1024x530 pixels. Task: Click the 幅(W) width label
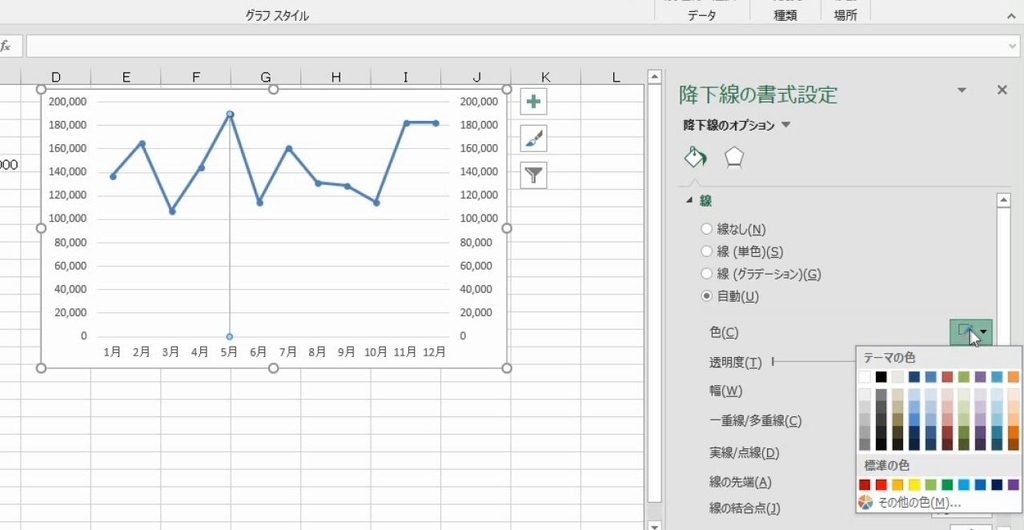[x=725, y=391]
